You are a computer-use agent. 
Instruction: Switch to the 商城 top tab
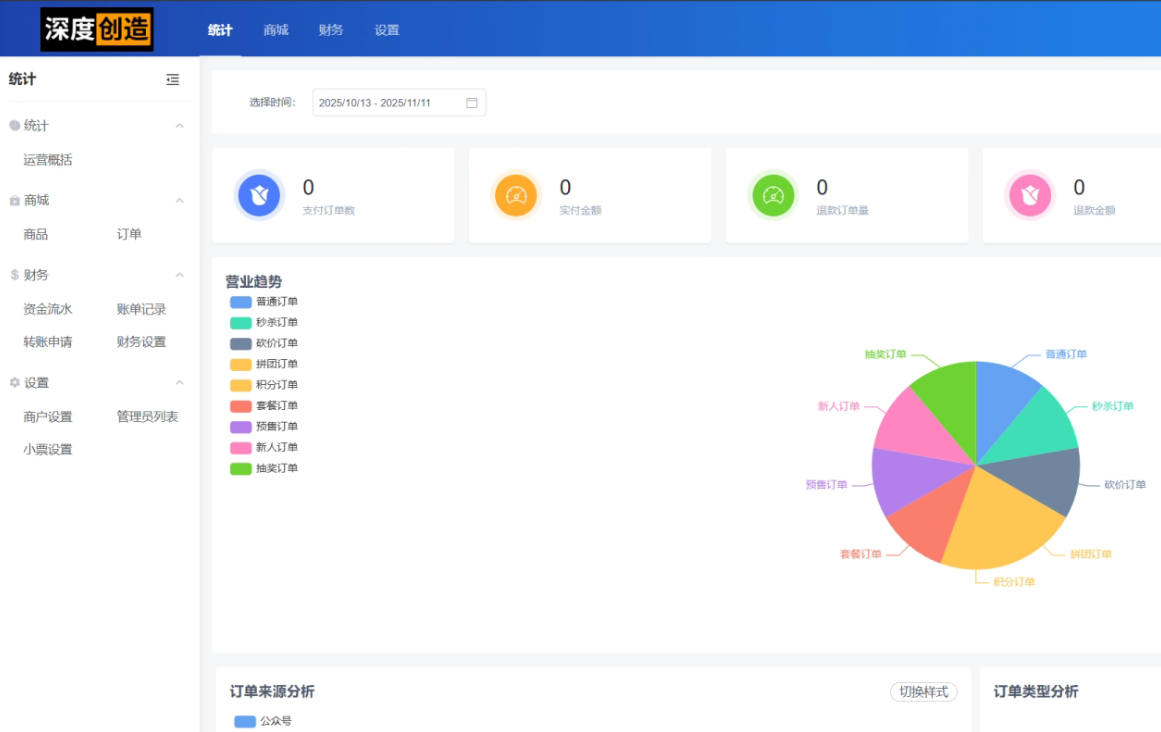click(276, 30)
